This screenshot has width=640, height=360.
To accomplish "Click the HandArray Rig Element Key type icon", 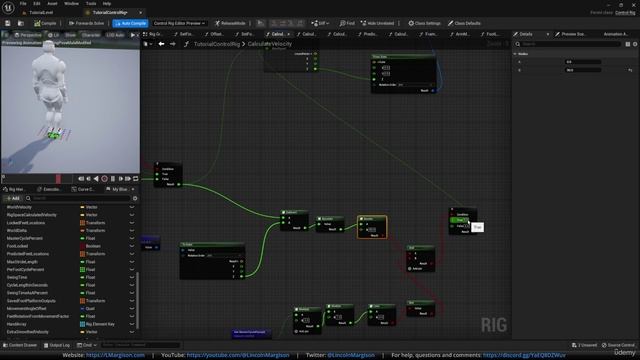I will point(82,324).
